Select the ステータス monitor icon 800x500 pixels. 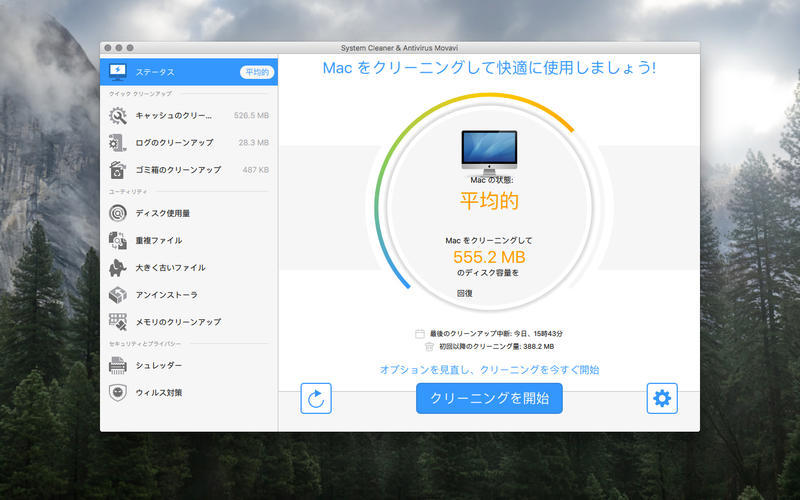(118, 72)
